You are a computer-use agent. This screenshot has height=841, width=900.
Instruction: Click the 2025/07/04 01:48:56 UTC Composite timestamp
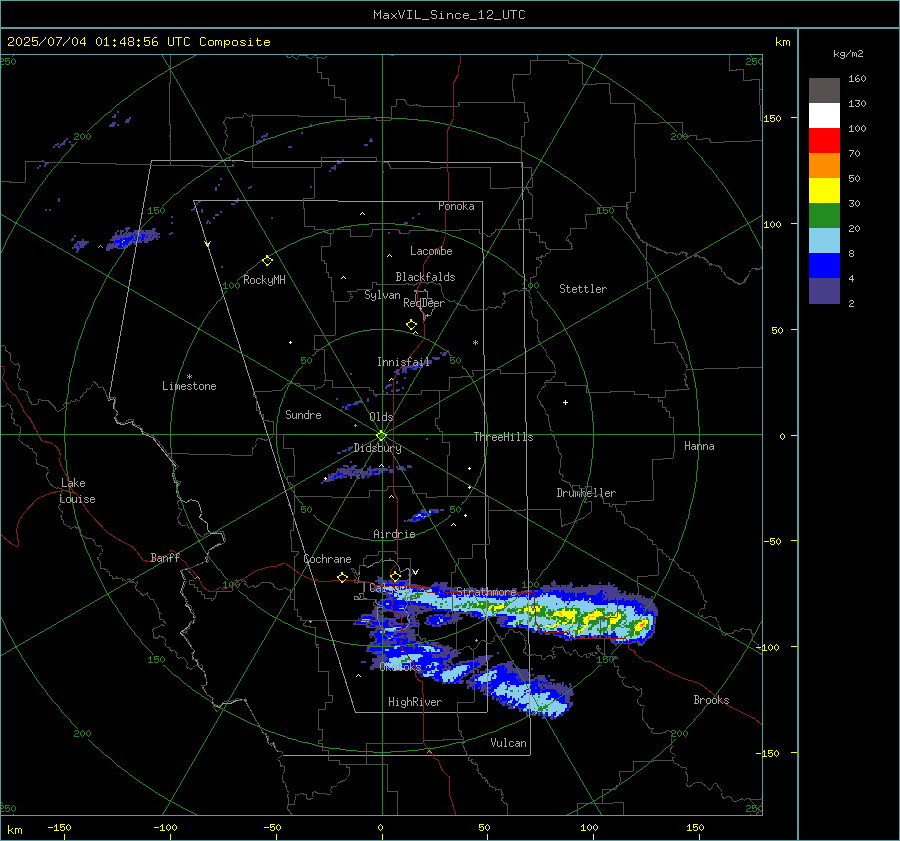138,42
